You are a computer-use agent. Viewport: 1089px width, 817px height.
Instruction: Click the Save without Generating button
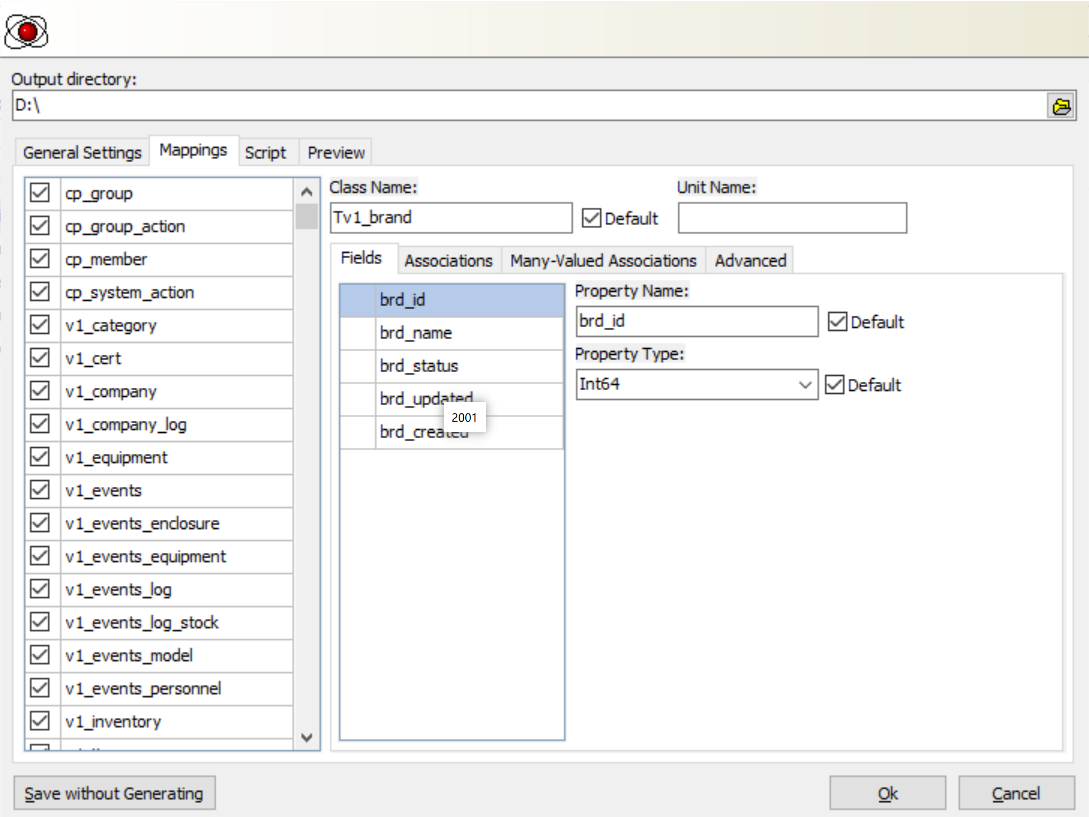[116, 792]
